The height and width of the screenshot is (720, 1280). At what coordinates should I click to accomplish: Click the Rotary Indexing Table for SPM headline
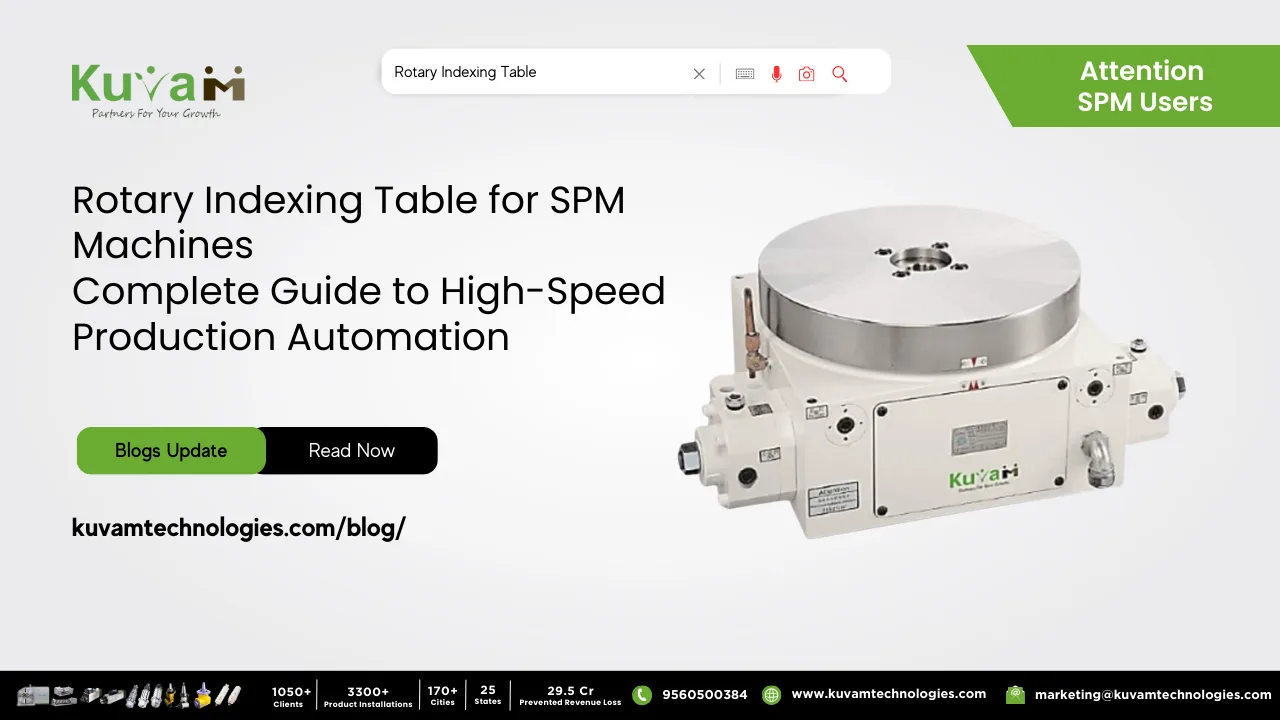point(369,269)
